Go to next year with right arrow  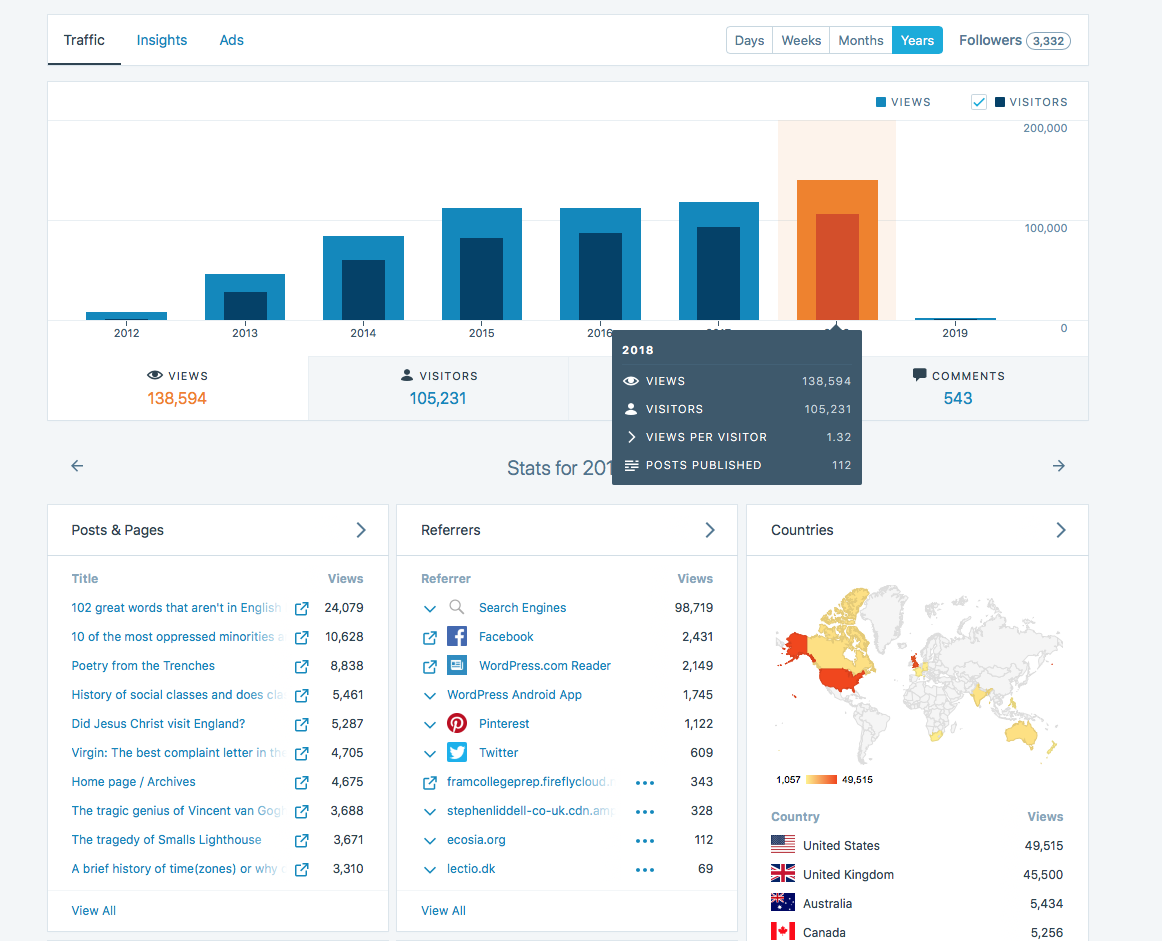pos(1059,466)
